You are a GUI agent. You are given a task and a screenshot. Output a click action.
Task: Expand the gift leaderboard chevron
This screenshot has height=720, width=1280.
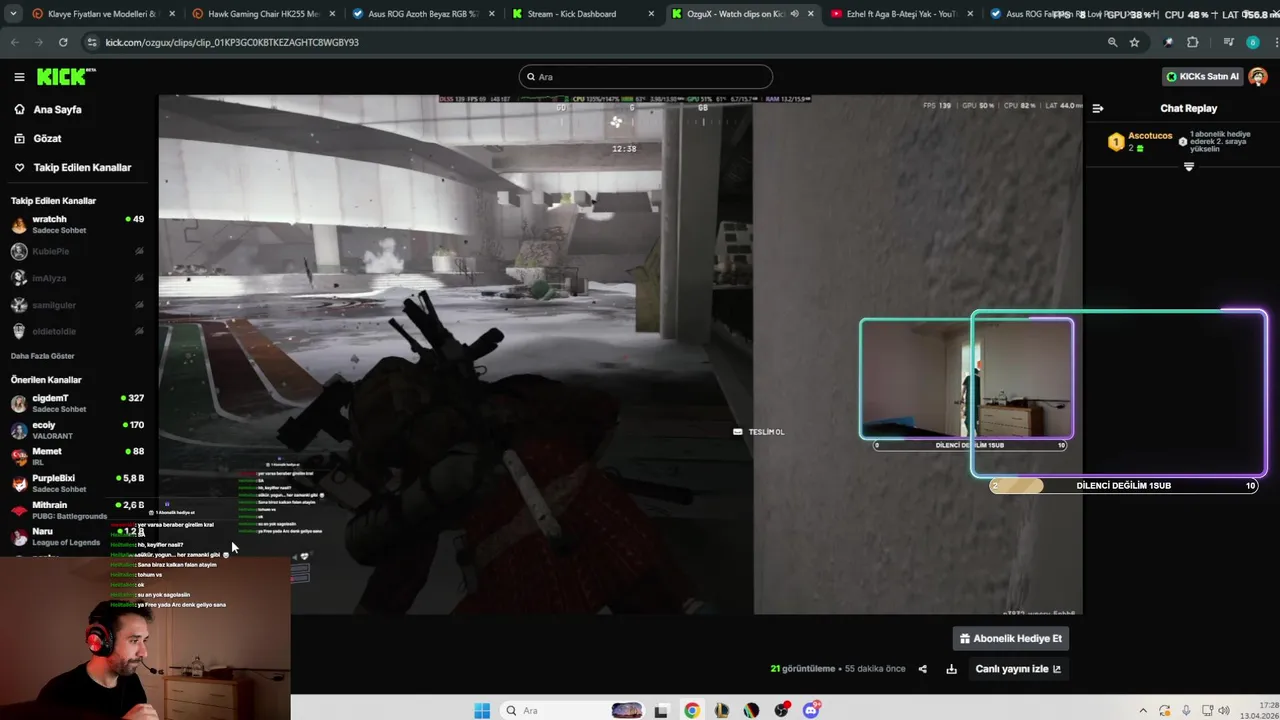[x=1189, y=167]
